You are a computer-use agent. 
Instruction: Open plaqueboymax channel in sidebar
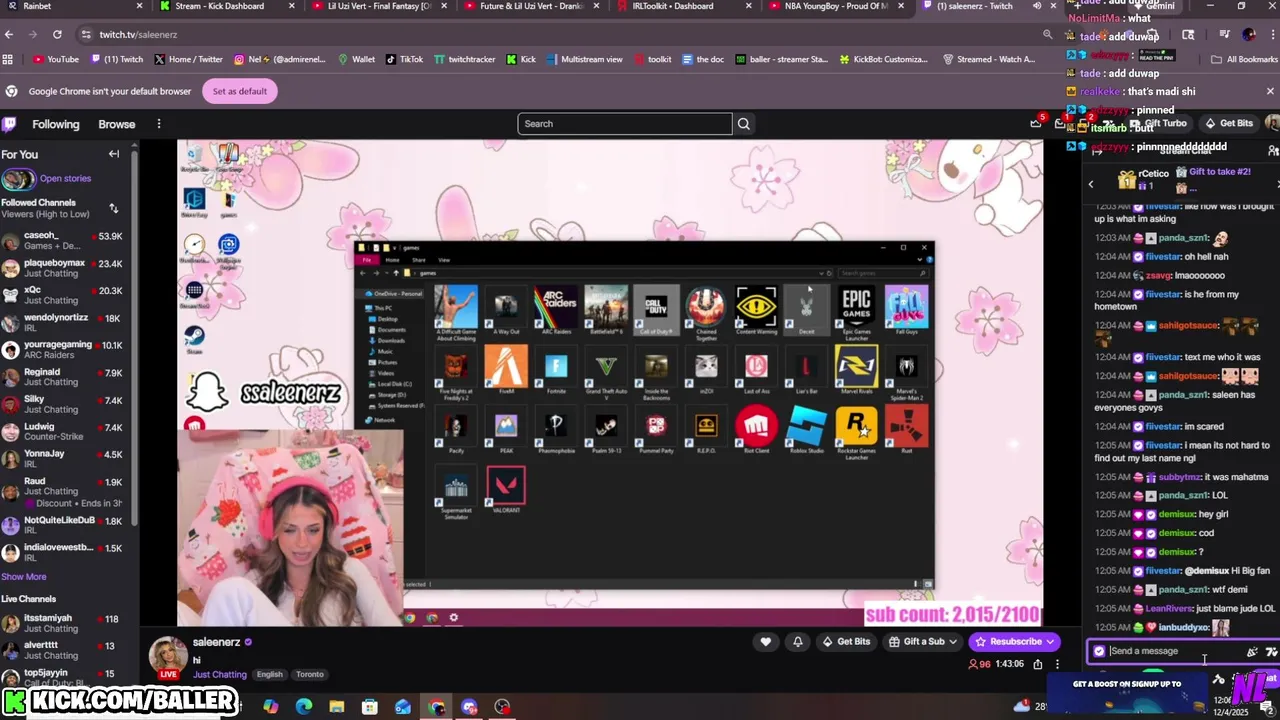pyautogui.click(x=62, y=268)
